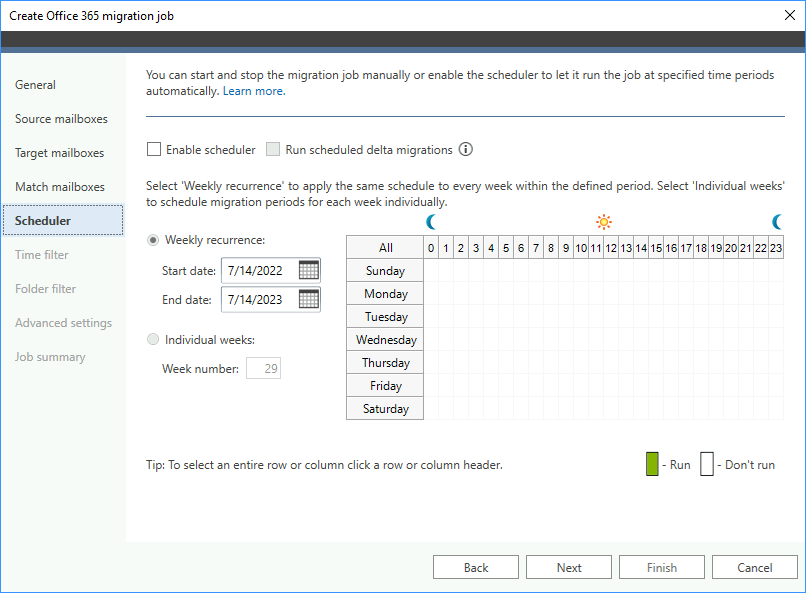This screenshot has width=806, height=593.
Task: Toggle Run scheduled delta migrations checkbox
Action: pyautogui.click(x=273, y=150)
